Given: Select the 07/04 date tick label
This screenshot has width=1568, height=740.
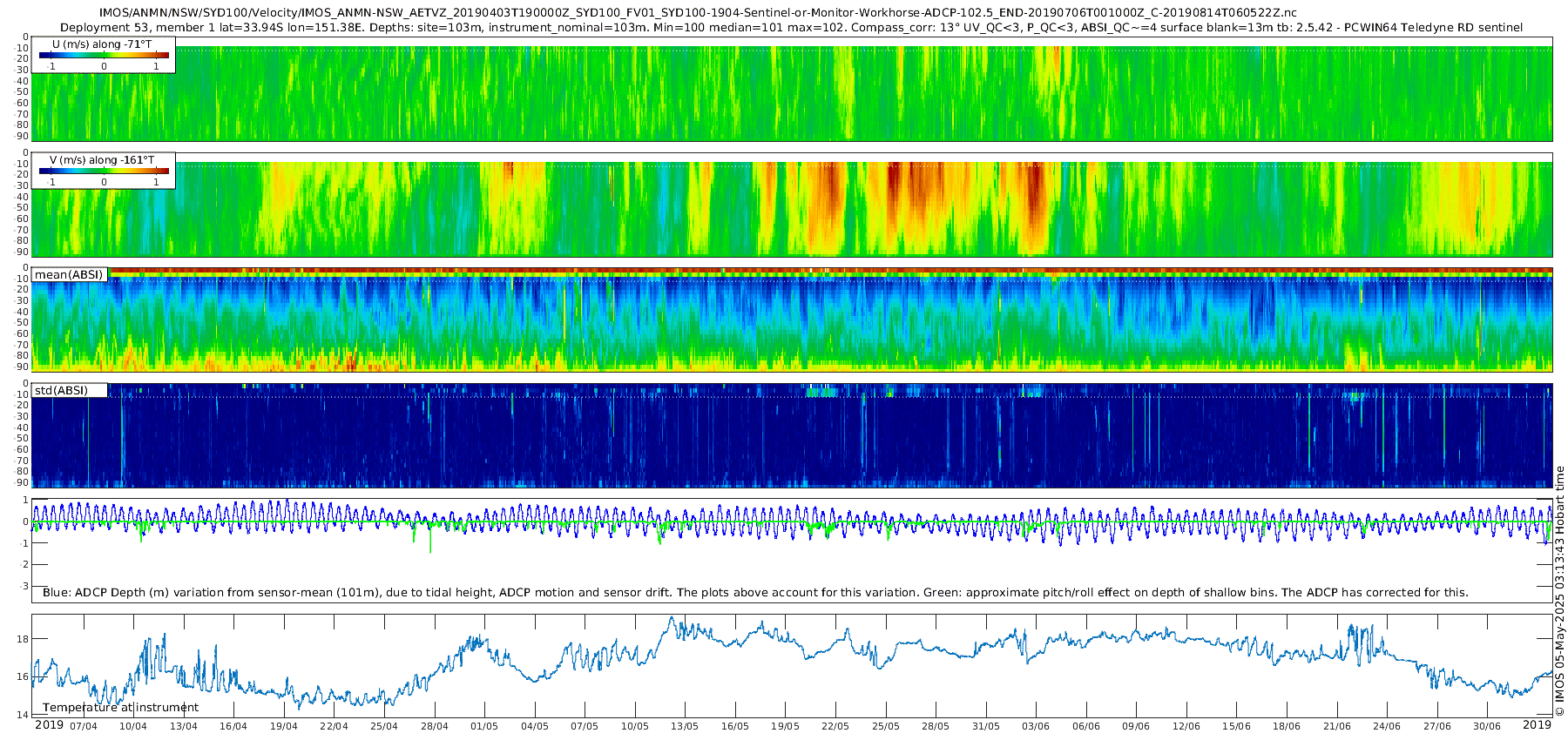Looking at the screenshot, I should coord(84,726).
